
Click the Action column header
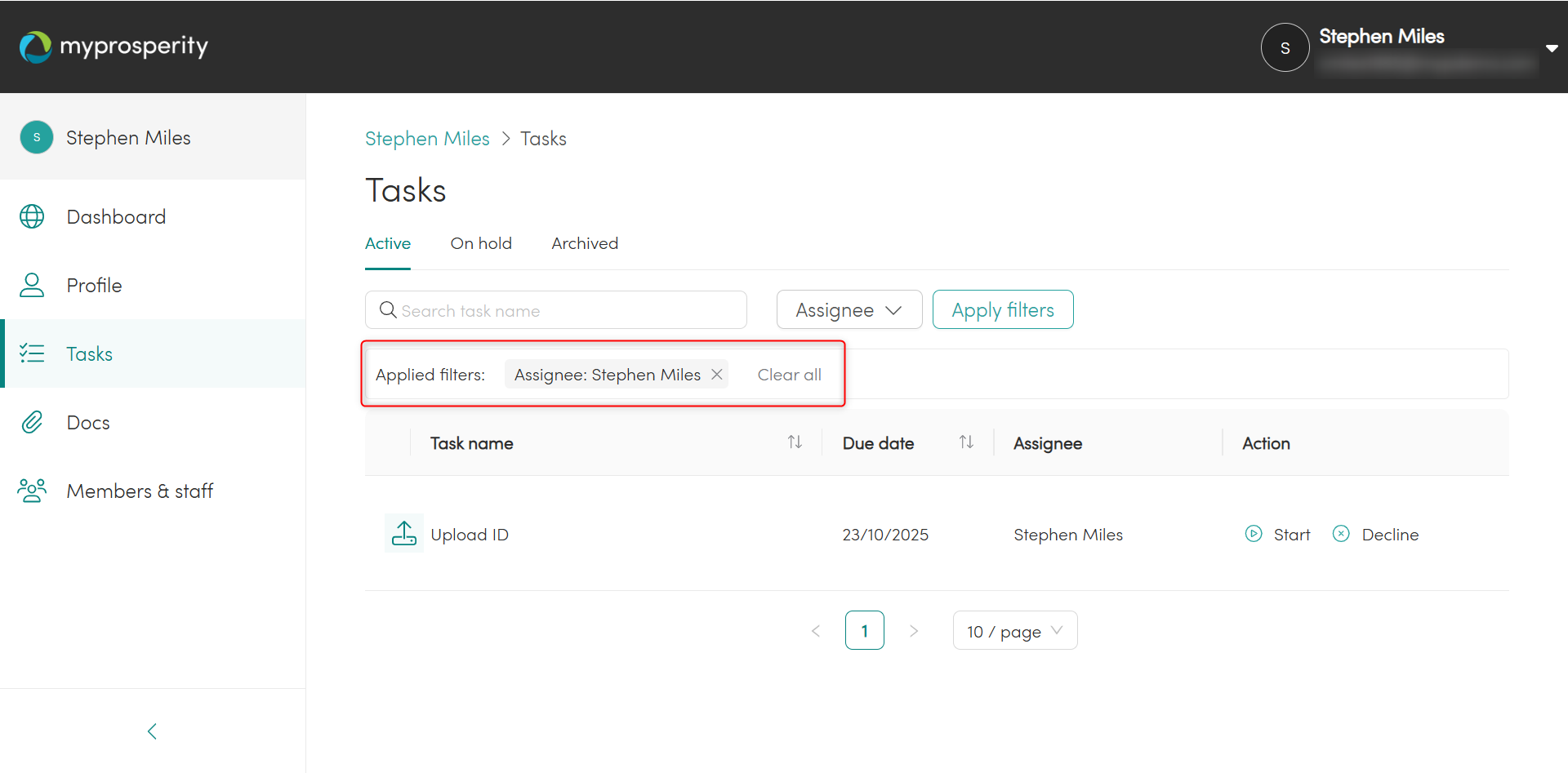point(1266,443)
